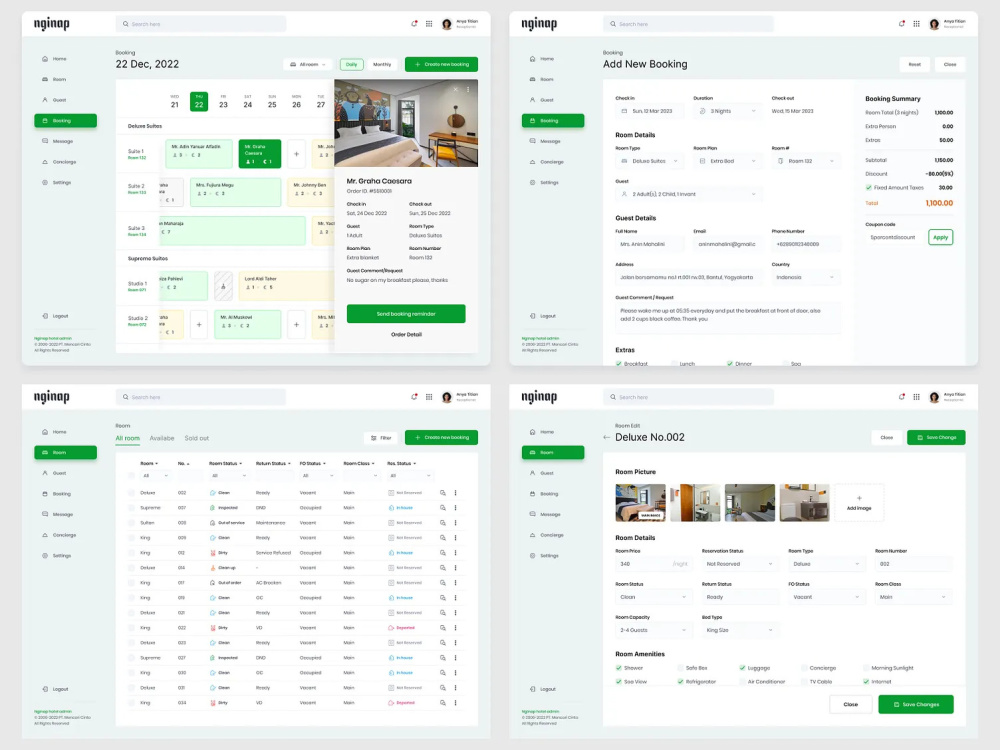Select checkbox for King 012 Dirty row

(x=131, y=553)
